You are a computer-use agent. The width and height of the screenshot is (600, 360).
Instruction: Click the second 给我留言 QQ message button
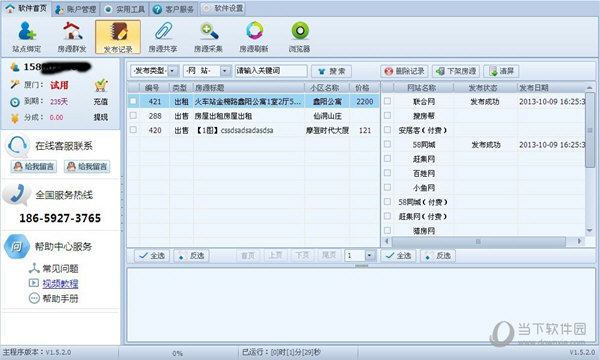(87, 166)
